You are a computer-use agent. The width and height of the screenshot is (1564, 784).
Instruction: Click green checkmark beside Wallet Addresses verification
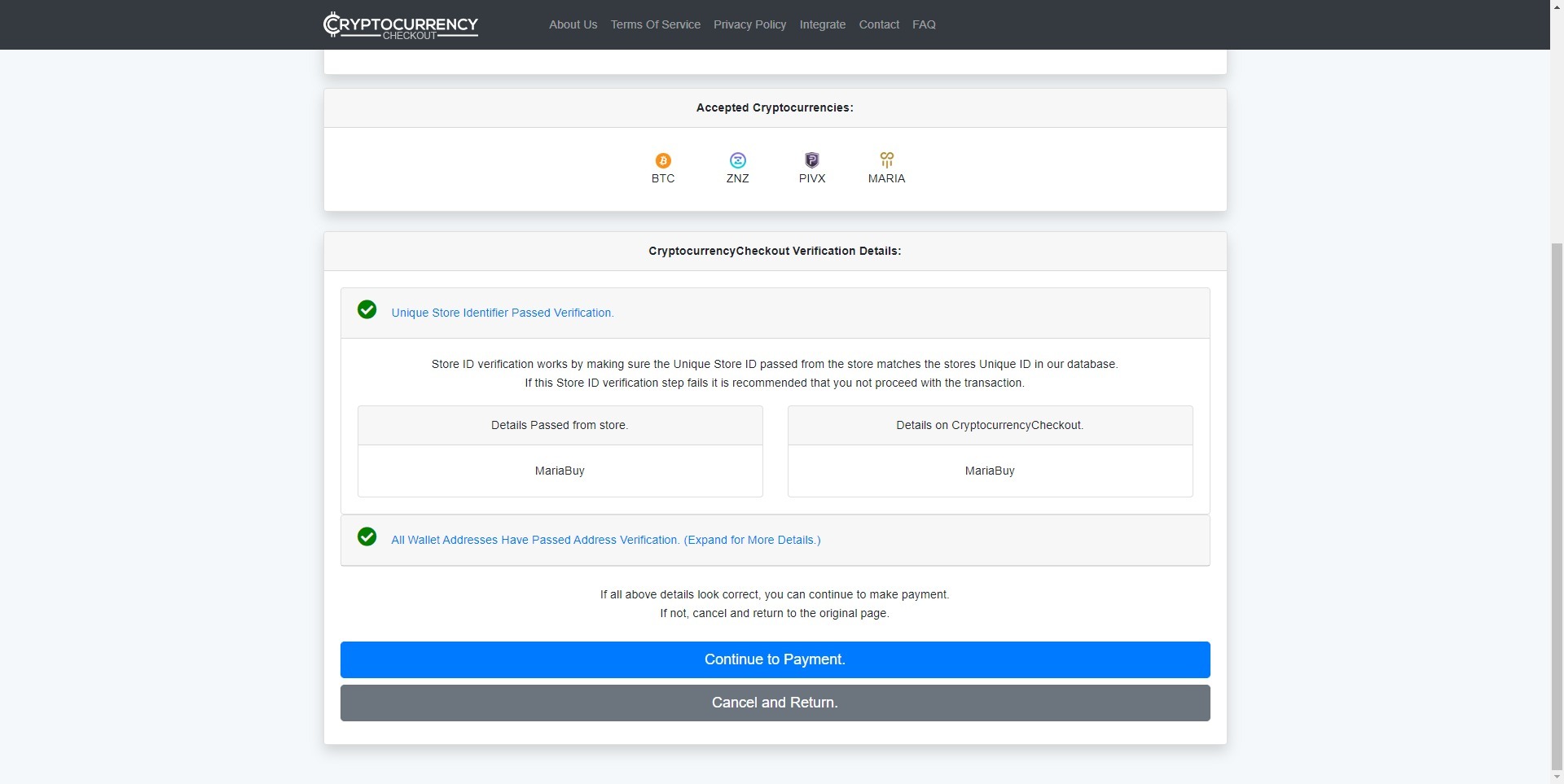(367, 537)
